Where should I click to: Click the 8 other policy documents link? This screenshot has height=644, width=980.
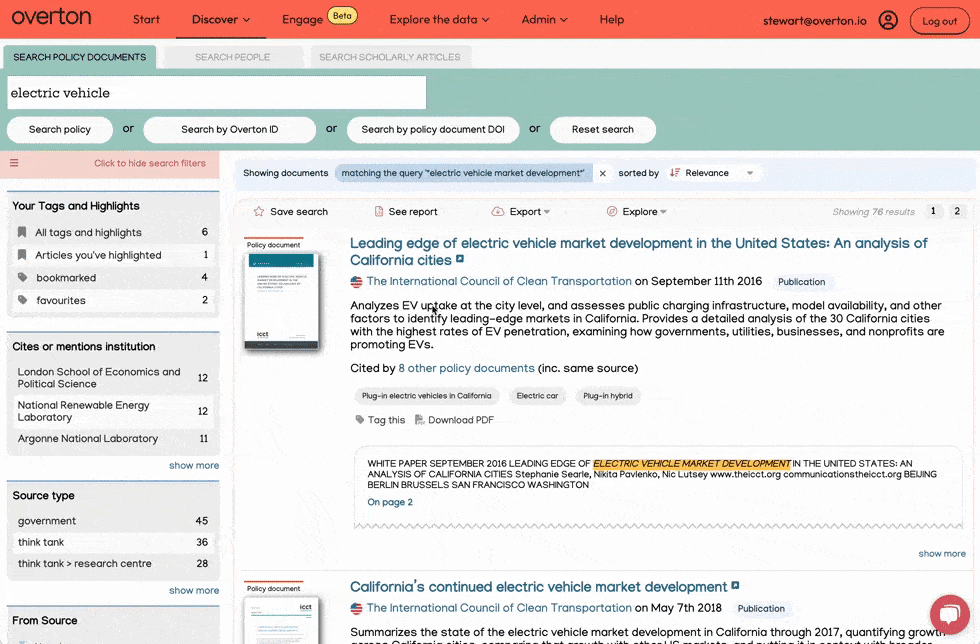(465, 367)
